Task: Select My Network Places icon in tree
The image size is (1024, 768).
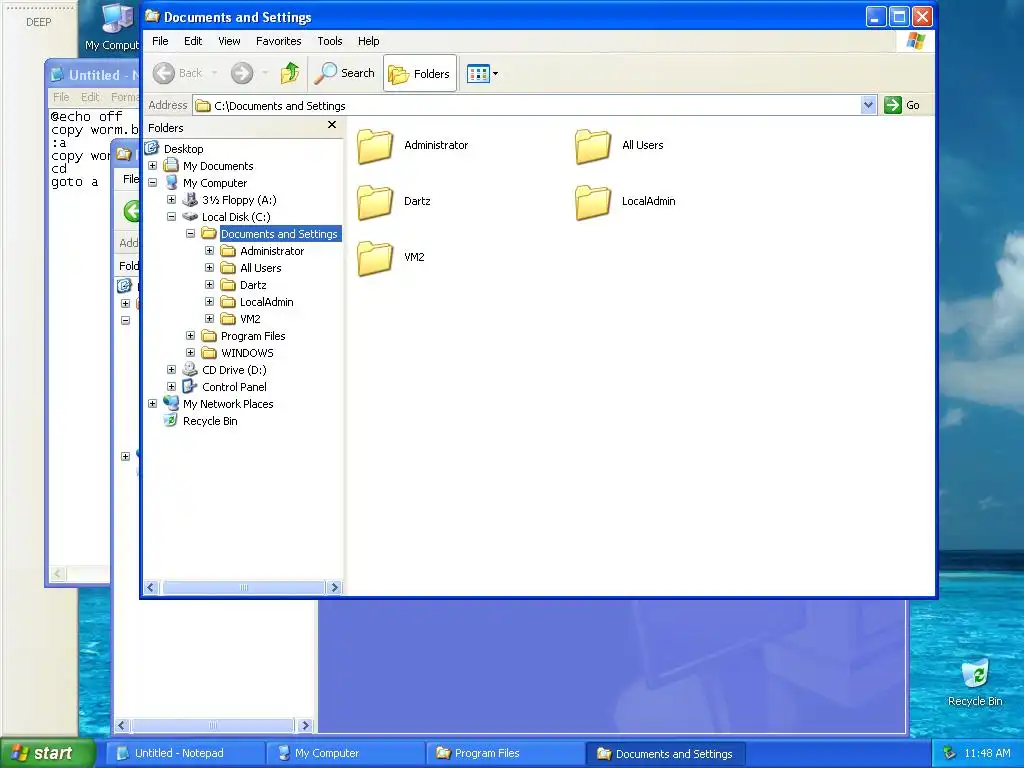Action: [x=171, y=404]
